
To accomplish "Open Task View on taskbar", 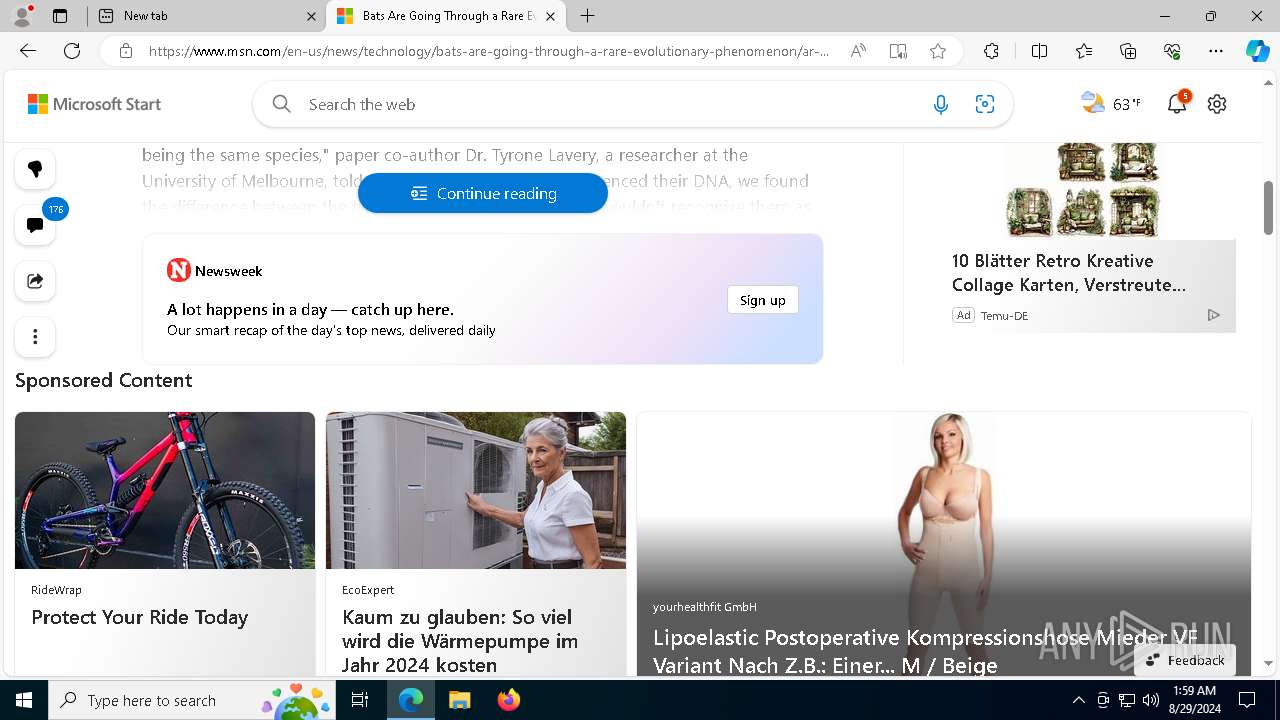I will [360, 700].
